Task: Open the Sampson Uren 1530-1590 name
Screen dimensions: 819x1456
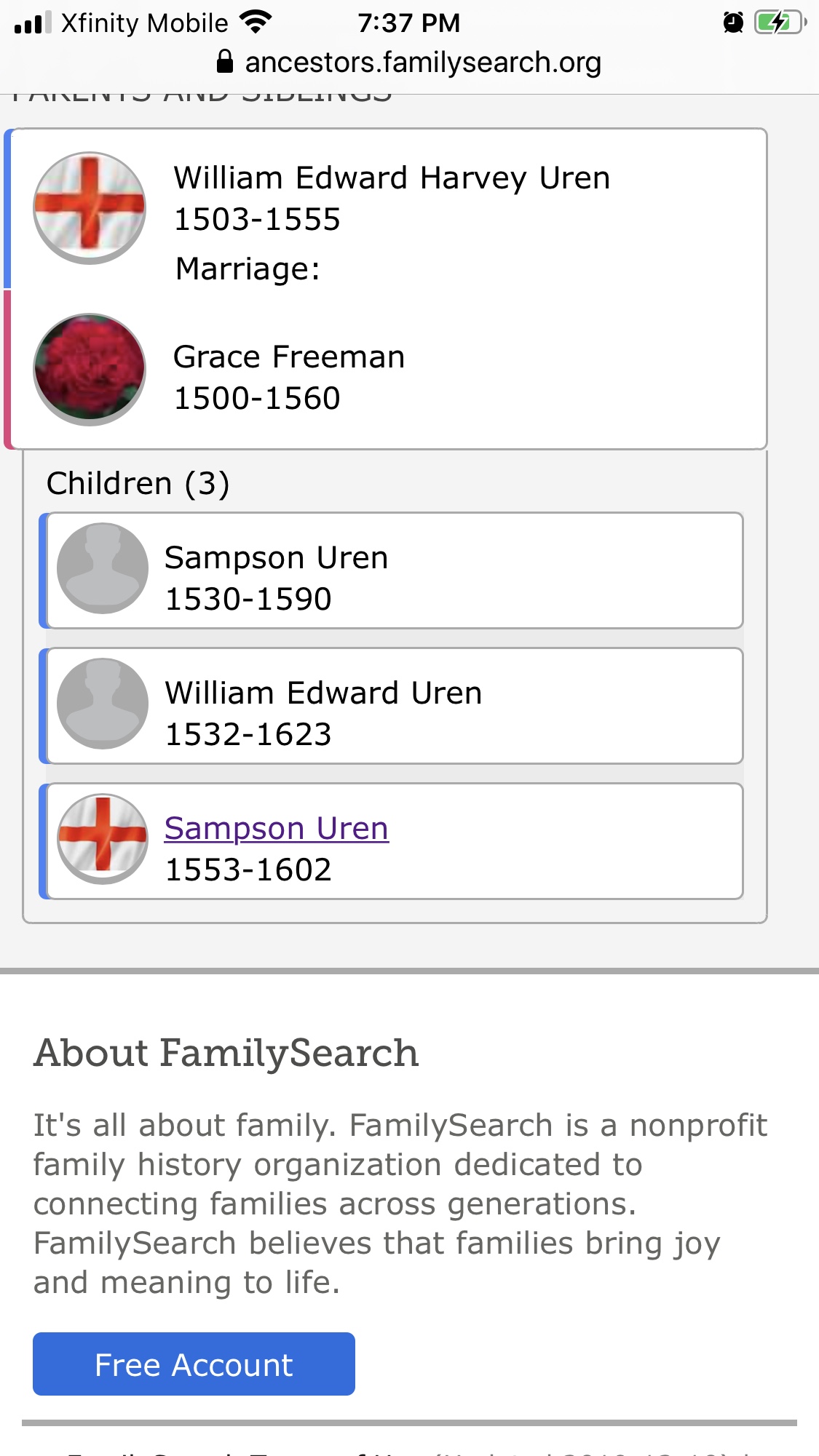Action: [277, 558]
